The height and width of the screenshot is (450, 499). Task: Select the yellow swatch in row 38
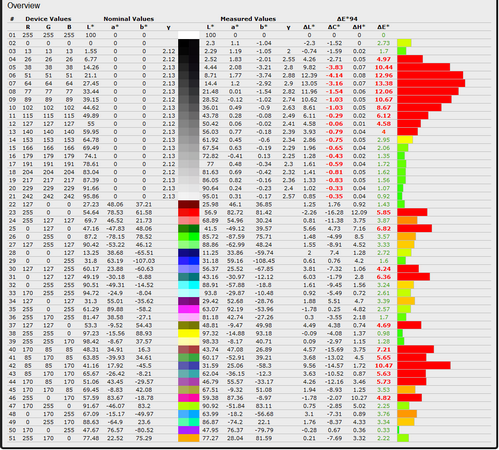[189, 333]
